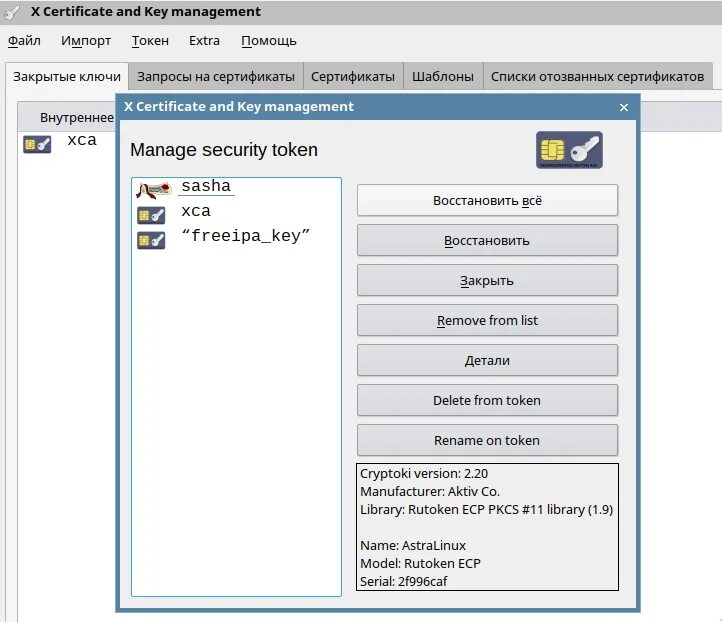Click the Закрыть button
The height and width of the screenshot is (622, 722).
click(x=487, y=280)
